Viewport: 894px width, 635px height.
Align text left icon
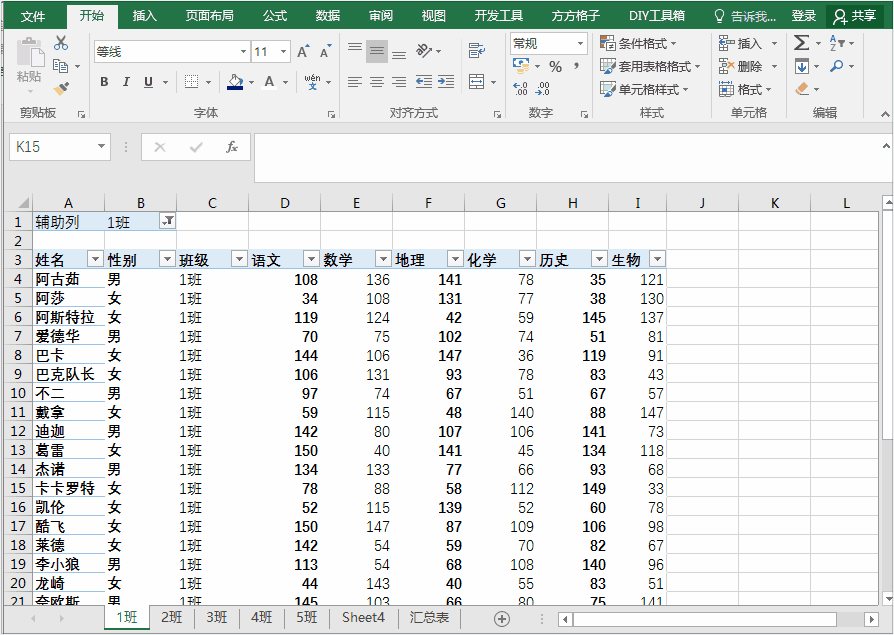[x=355, y=82]
